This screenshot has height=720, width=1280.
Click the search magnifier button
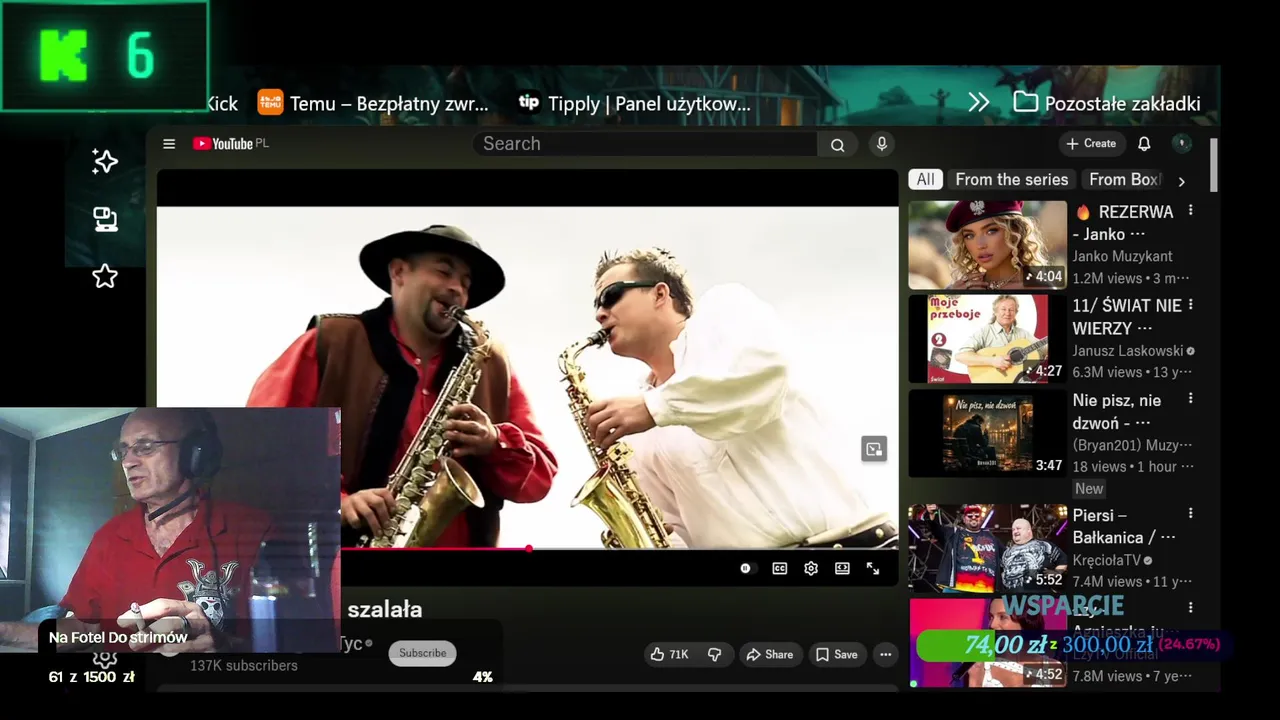[x=837, y=144]
